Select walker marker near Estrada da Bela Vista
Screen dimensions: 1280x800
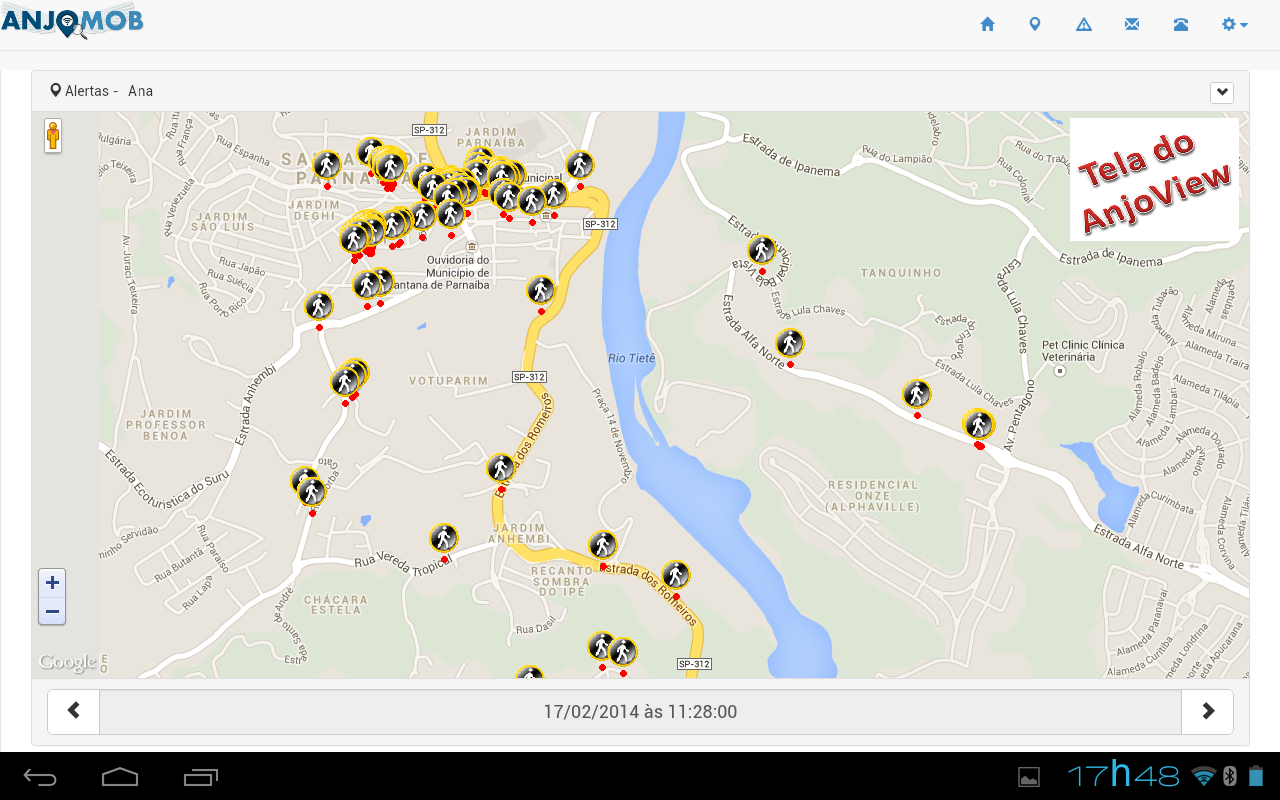pyautogui.click(x=762, y=250)
